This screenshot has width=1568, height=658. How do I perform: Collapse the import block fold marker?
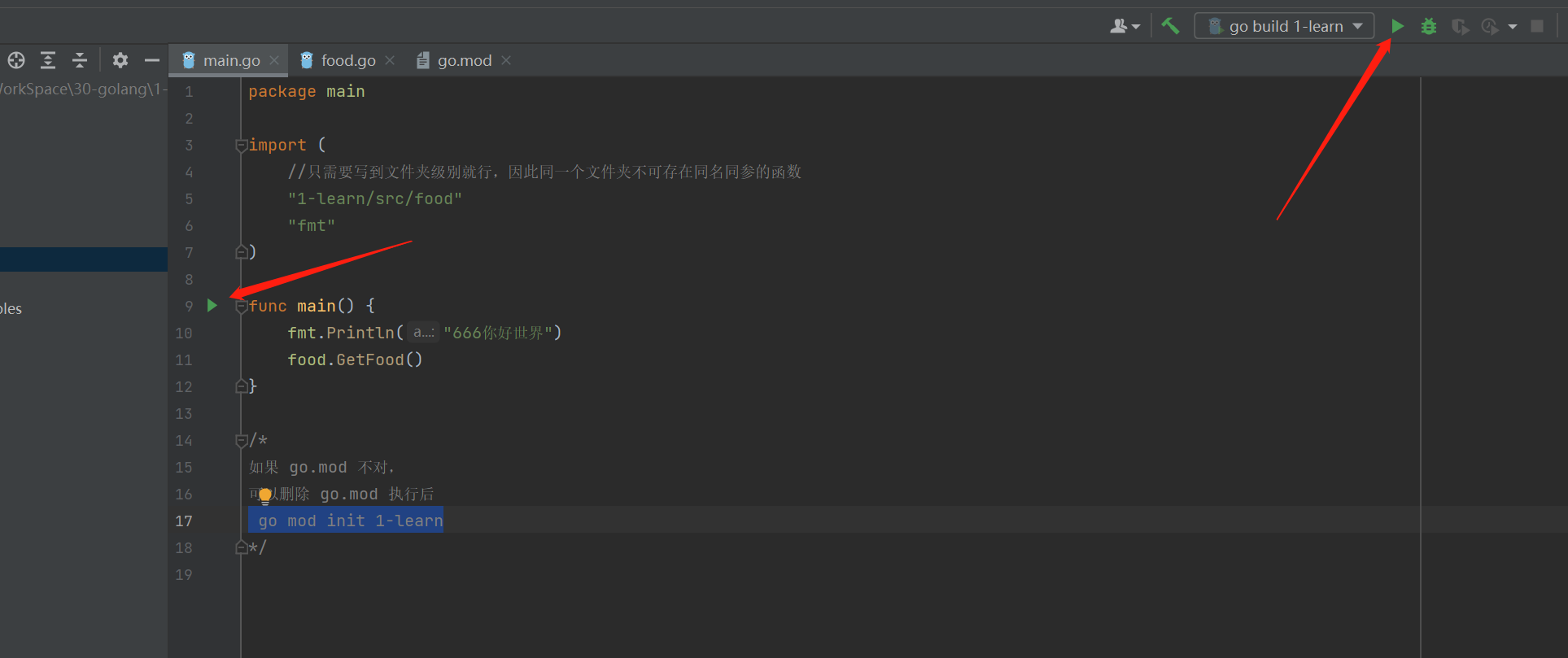241,146
